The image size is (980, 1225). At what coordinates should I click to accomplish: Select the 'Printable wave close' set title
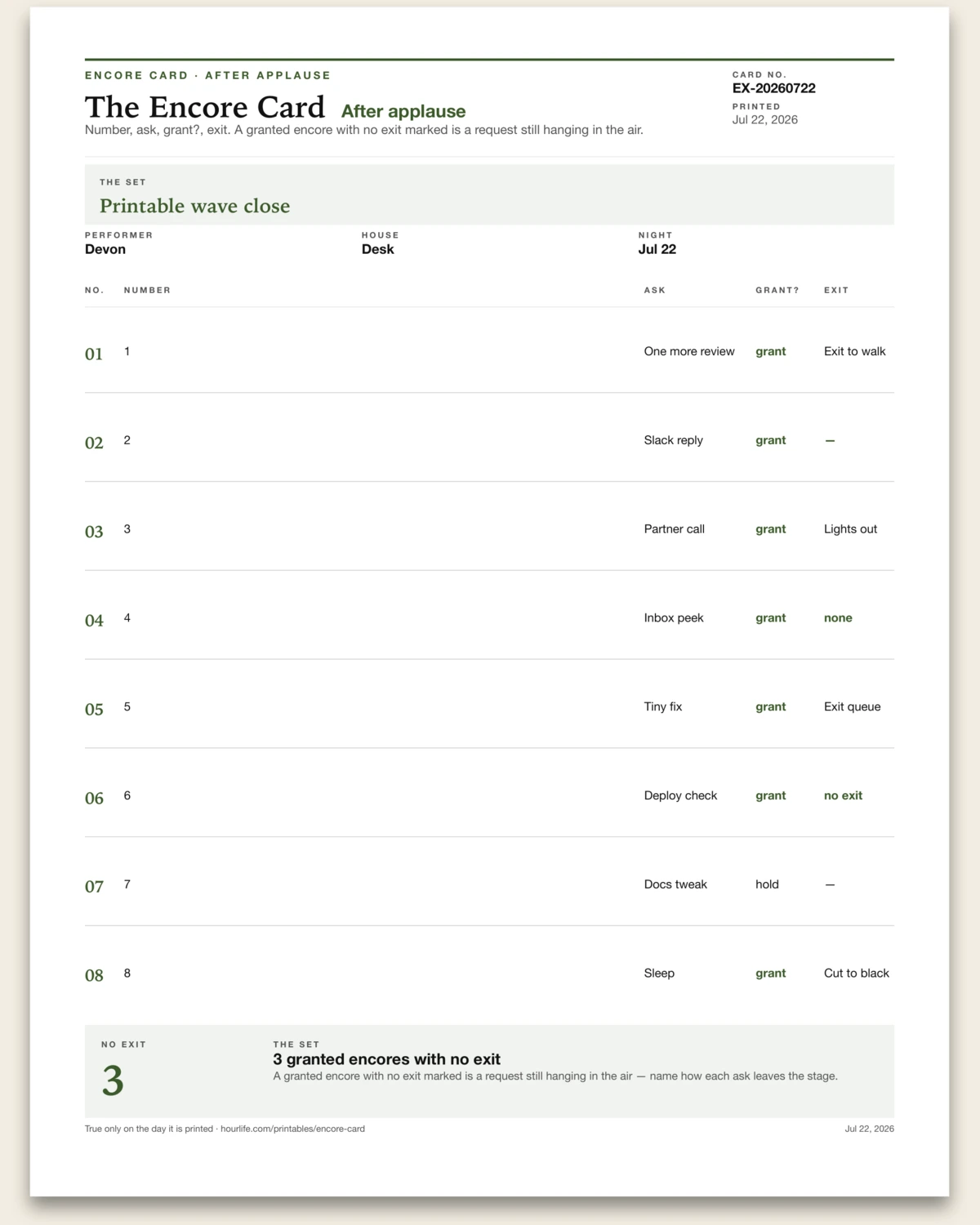click(194, 206)
